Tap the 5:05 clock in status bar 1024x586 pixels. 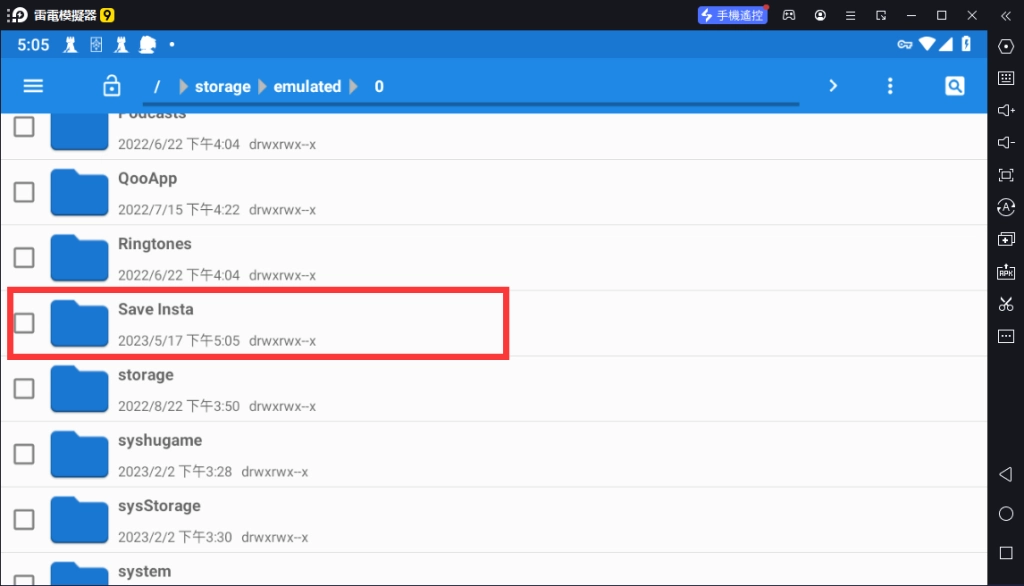click(x=33, y=45)
